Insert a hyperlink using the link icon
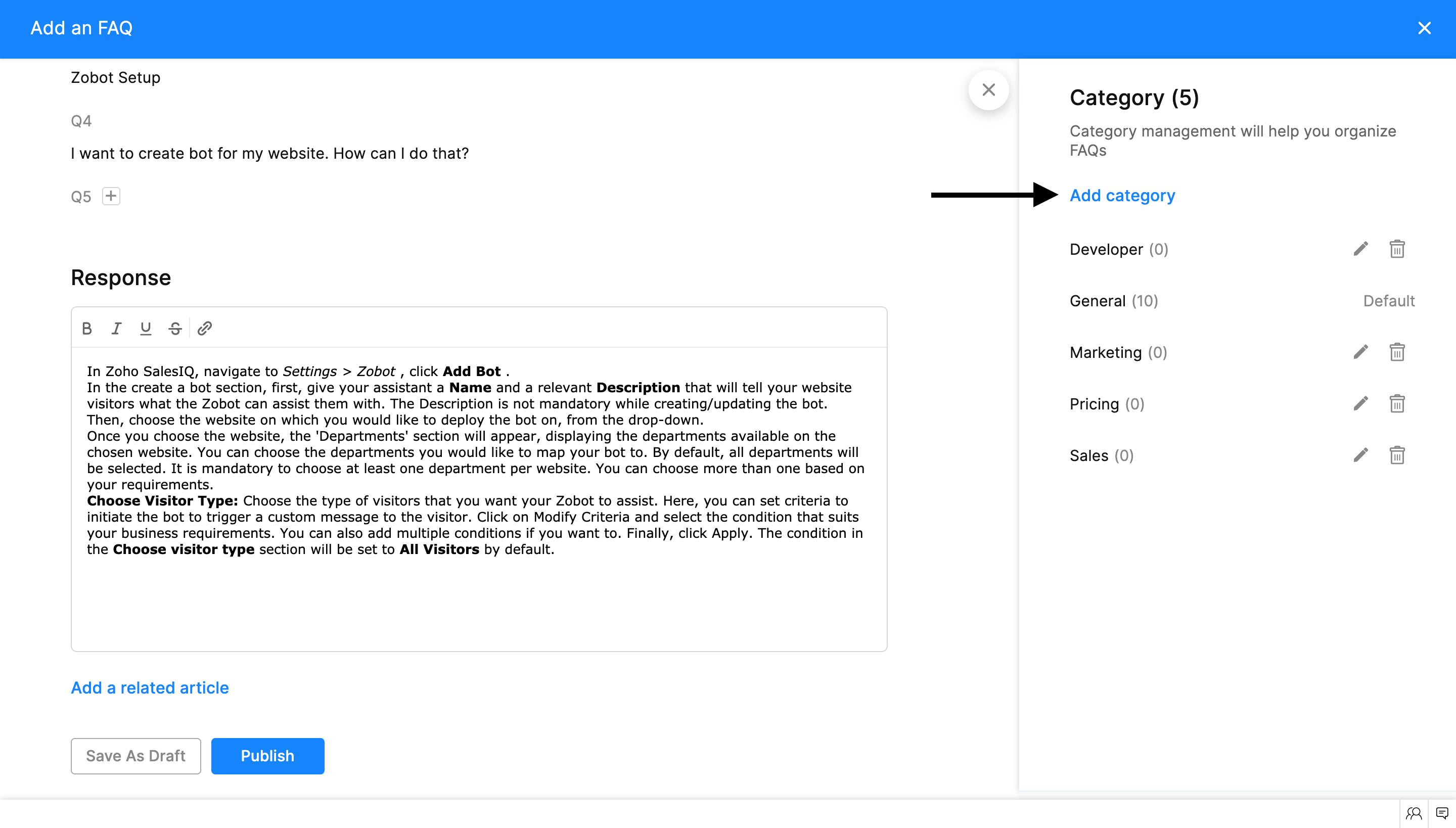The image size is (1456, 828). [x=204, y=328]
